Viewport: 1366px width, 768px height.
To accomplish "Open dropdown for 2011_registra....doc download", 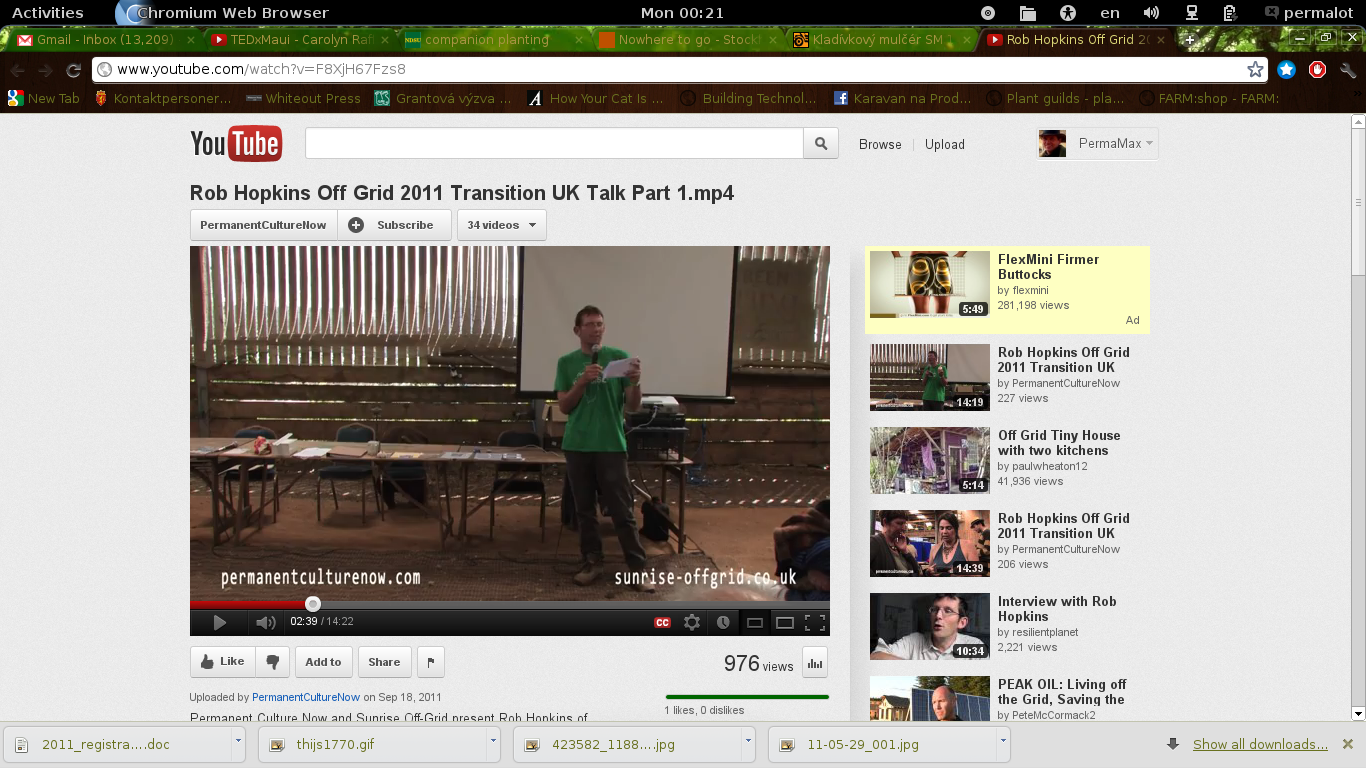I will click(238, 743).
